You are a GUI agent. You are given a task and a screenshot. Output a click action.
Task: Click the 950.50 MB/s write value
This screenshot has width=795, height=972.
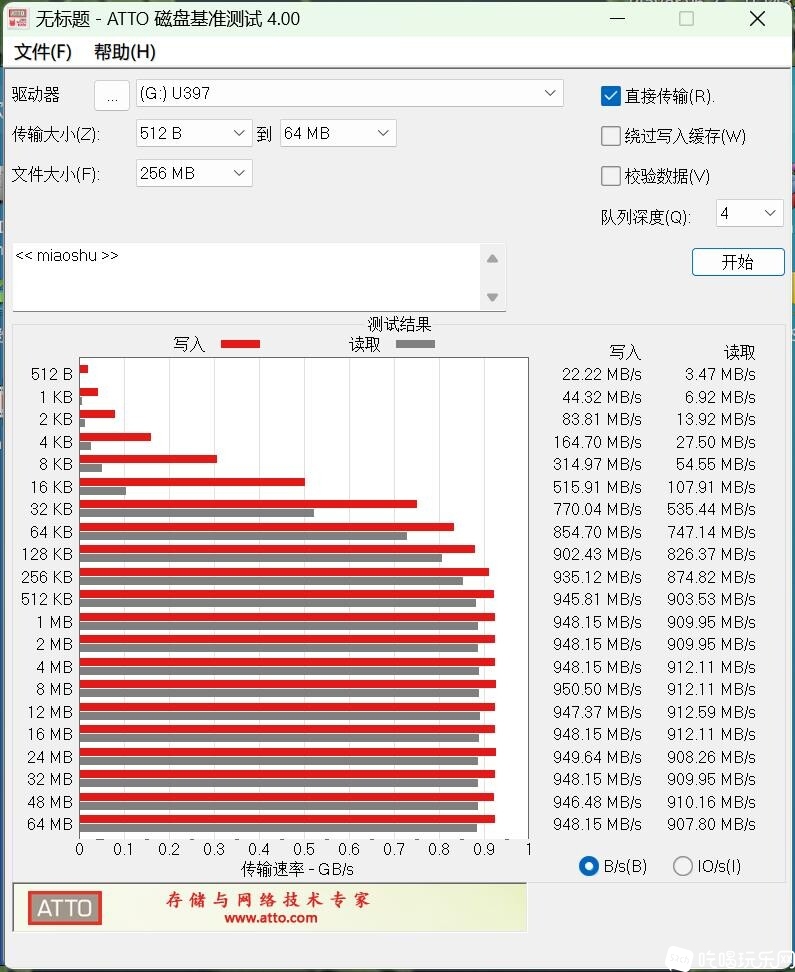click(x=597, y=689)
